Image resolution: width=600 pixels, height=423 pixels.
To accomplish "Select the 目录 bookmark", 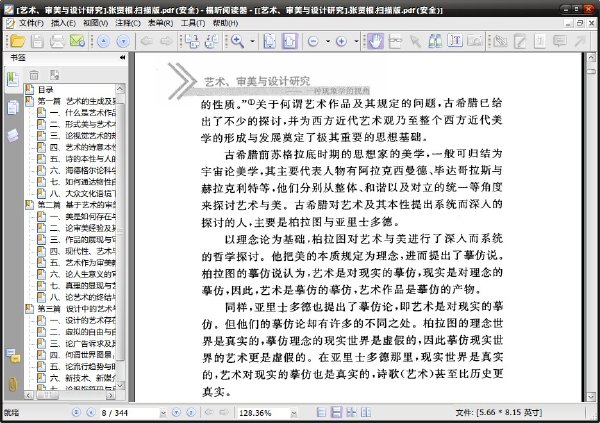I will pos(46,90).
